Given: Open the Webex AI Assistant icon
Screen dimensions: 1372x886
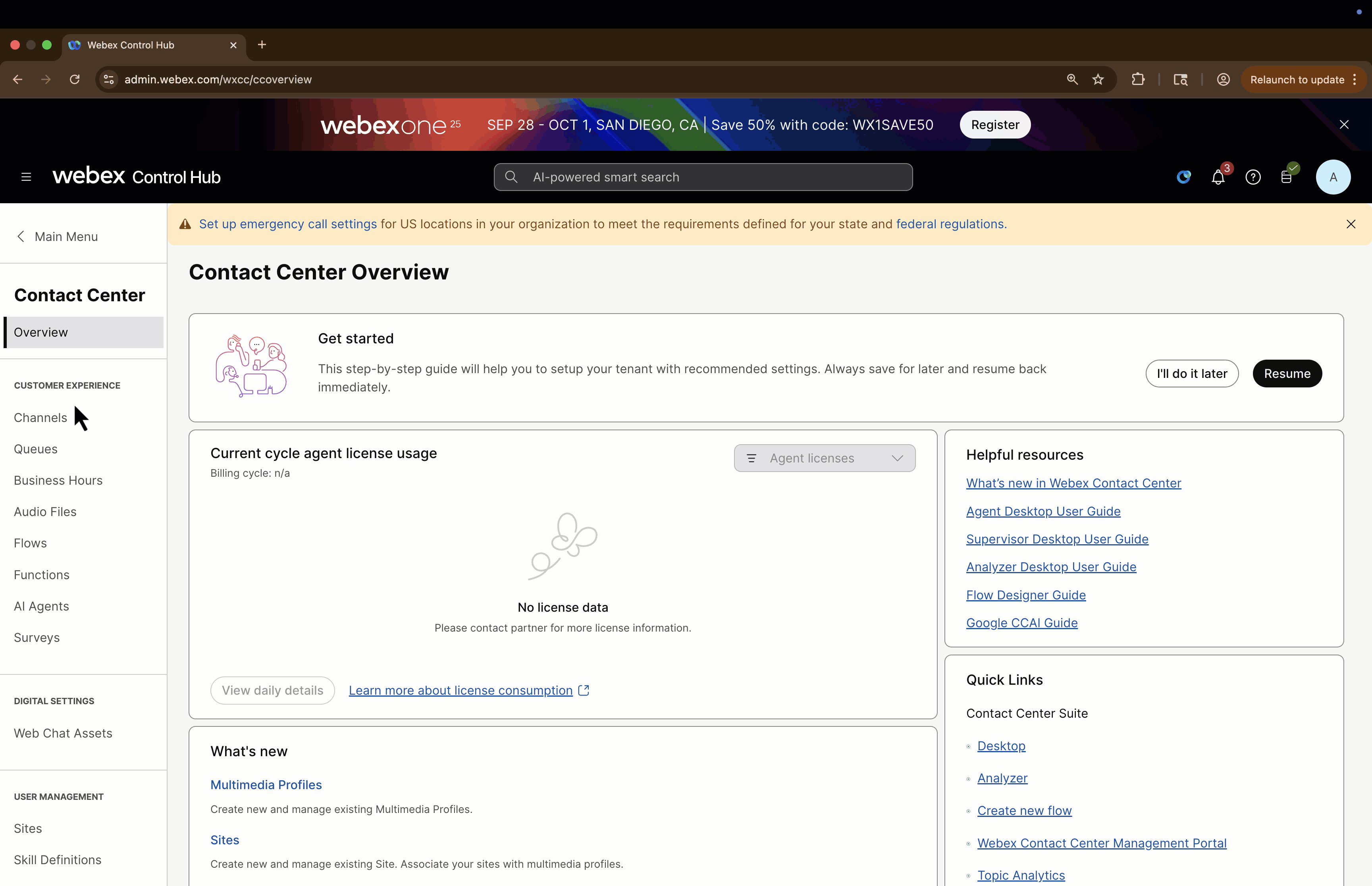Looking at the screenshot, I should tap(1183, 177).
